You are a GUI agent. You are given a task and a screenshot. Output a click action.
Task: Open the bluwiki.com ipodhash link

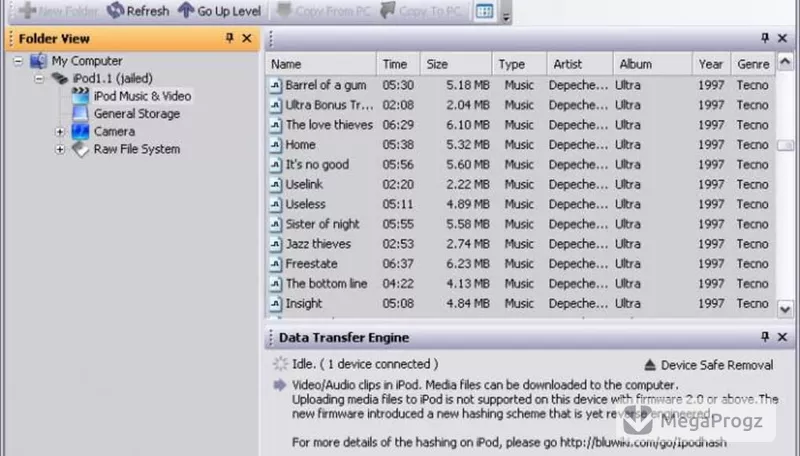(x=643, y=443)
